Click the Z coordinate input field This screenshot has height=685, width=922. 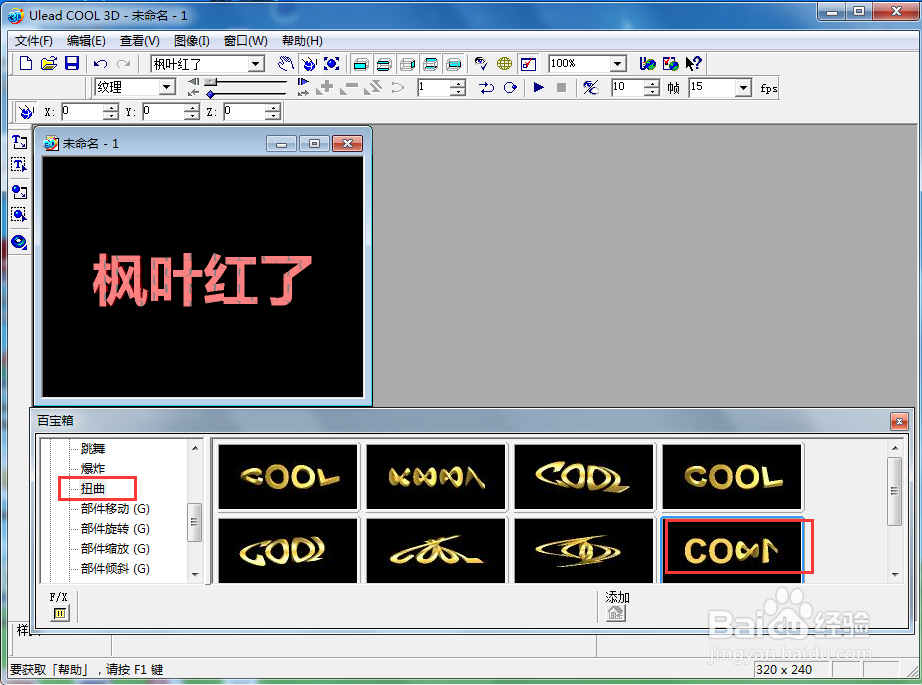[x=244, y=112]
